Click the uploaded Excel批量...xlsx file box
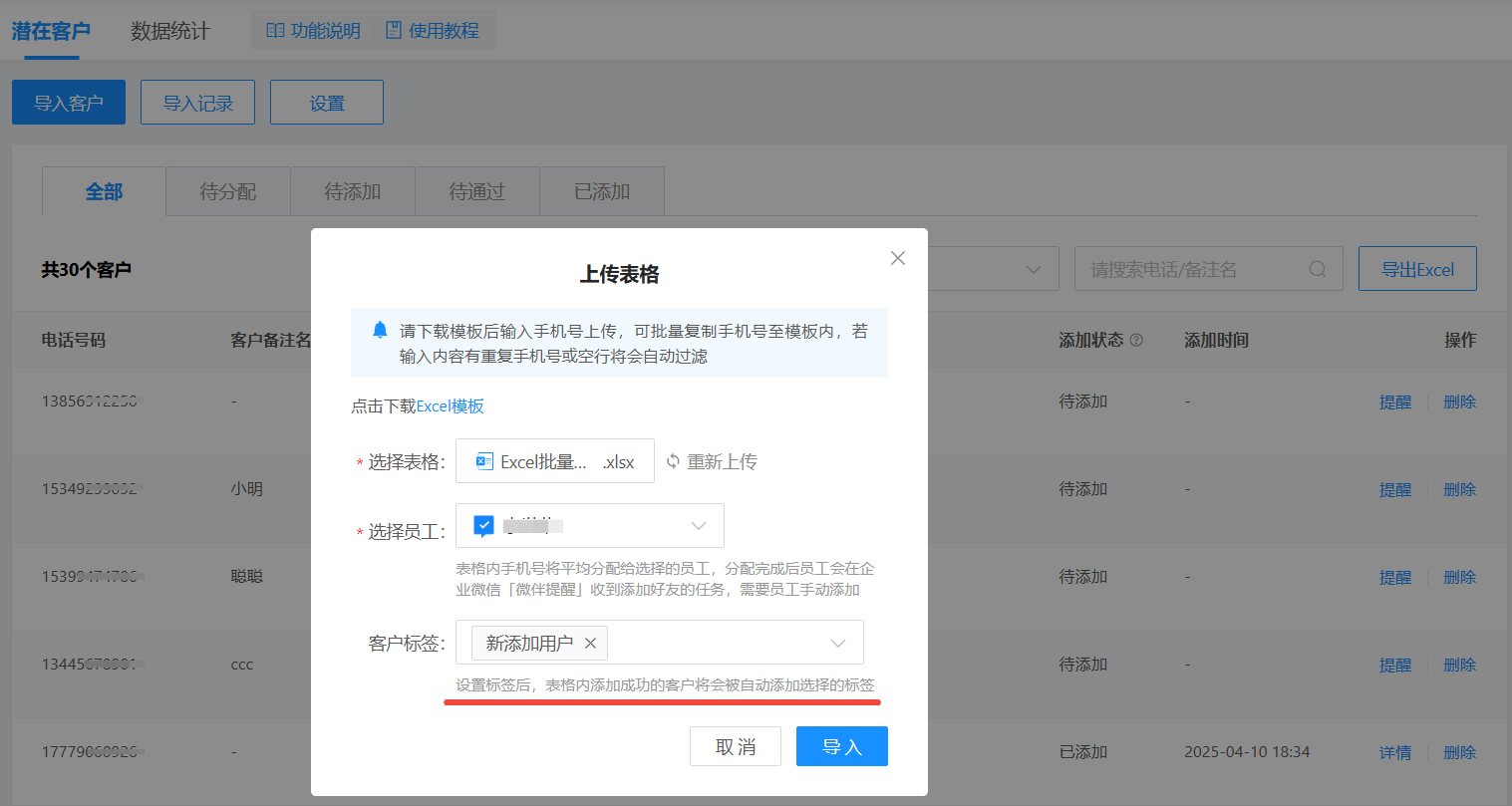This screenshot has height=806, width=1512. point(555,461)
